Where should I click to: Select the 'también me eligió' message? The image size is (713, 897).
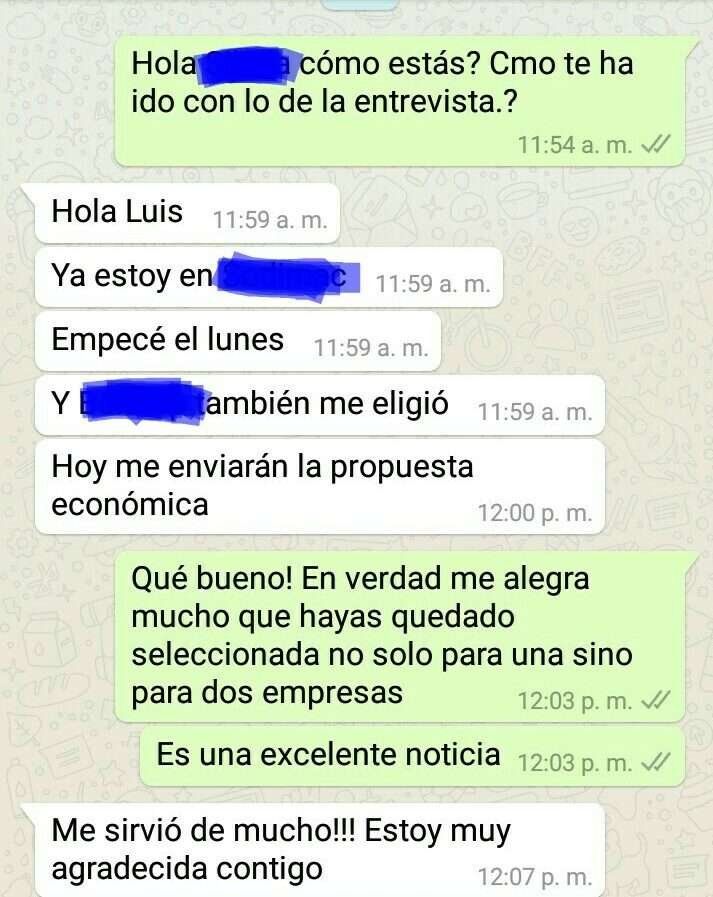coord(319,406)
